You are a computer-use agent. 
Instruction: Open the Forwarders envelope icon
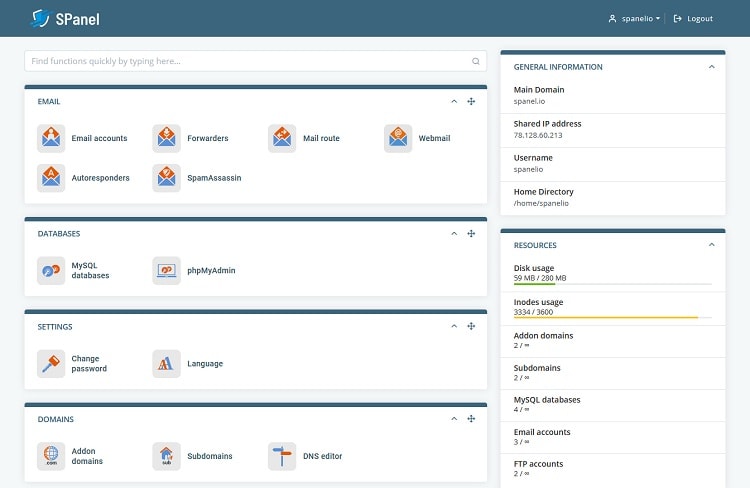pyautogui.click(x=166, y=138)
